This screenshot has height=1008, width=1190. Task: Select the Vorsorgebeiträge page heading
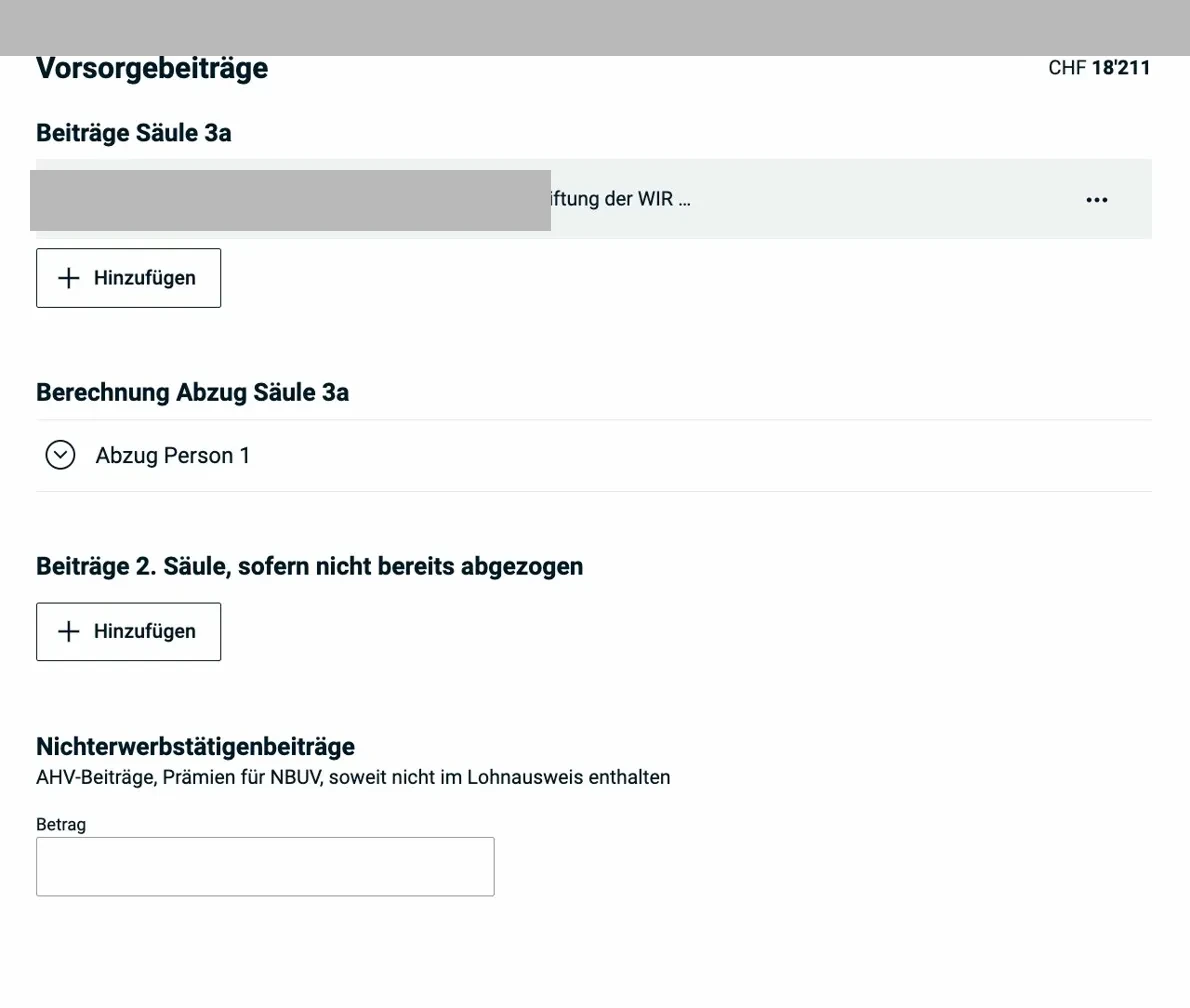click(151, 67)
